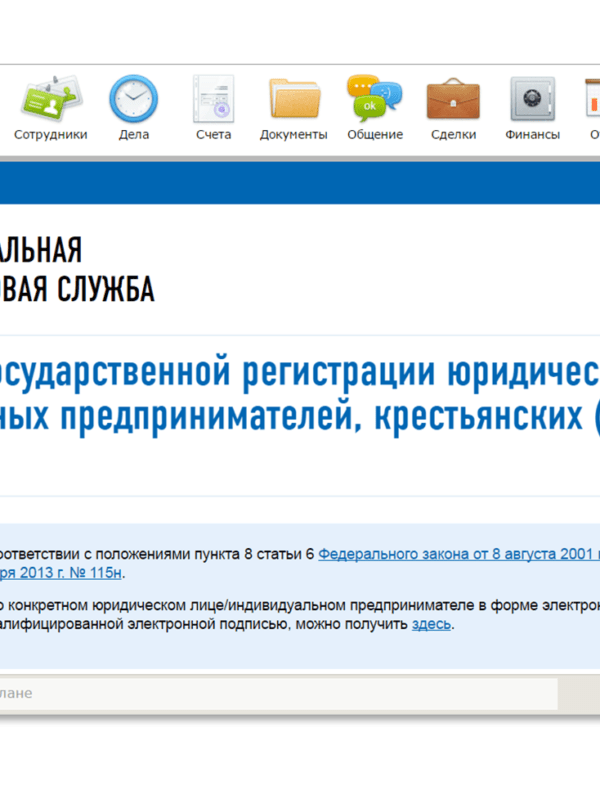Click the СЛУЖБА site header title
The image size is (600, 800).
click(106, 289)
